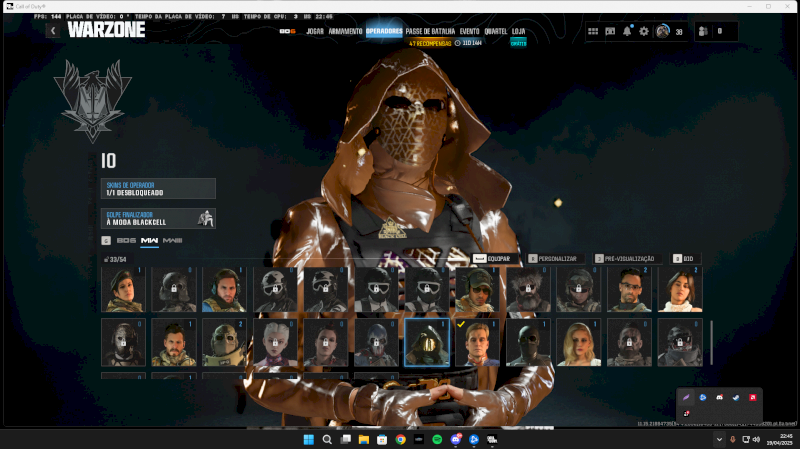
Task: Collapse the system tray overflow chevron
Action: (719, 439)
